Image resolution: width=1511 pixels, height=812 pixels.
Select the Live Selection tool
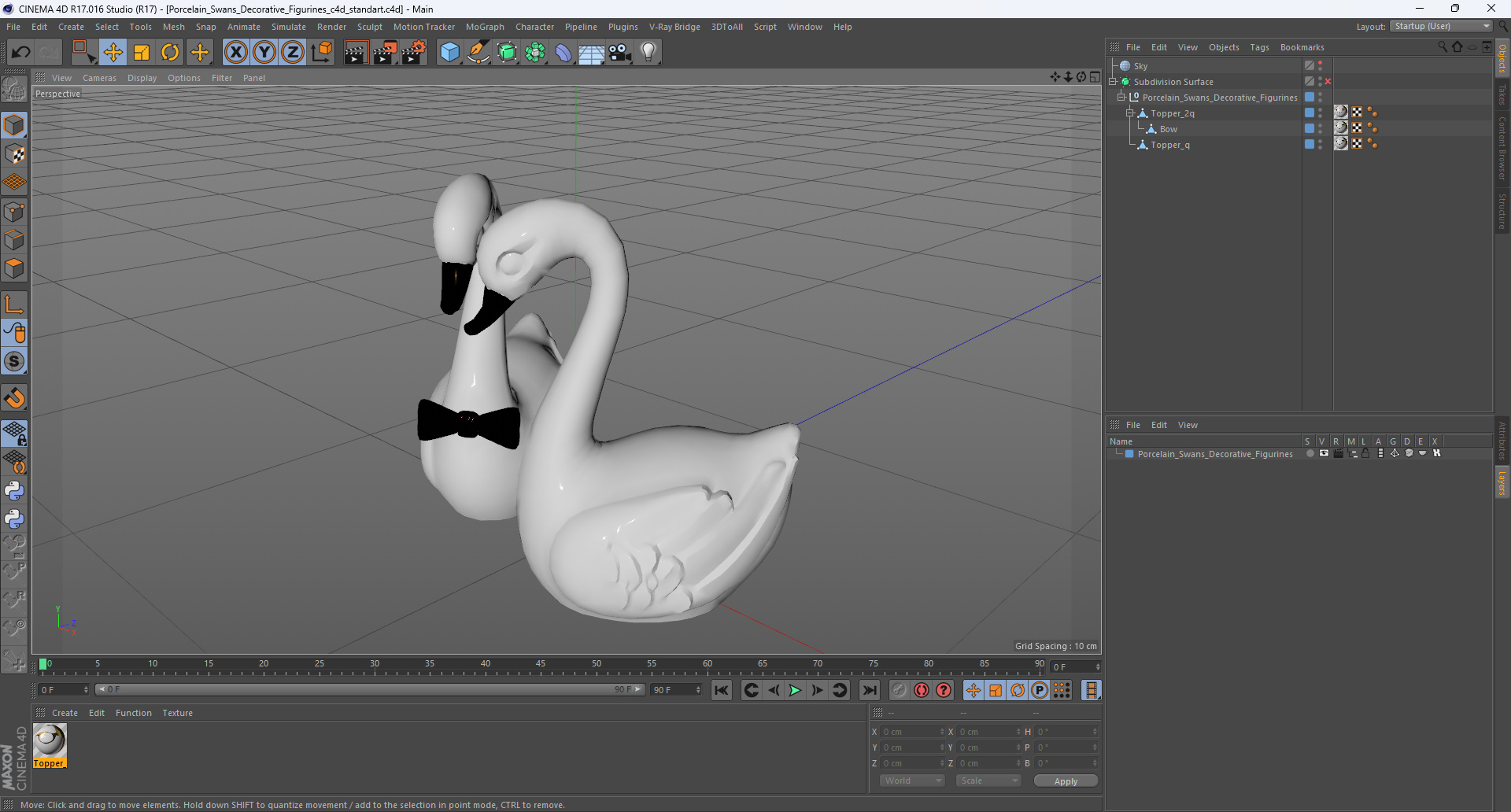pyautogui.click(x=83, y=52)
